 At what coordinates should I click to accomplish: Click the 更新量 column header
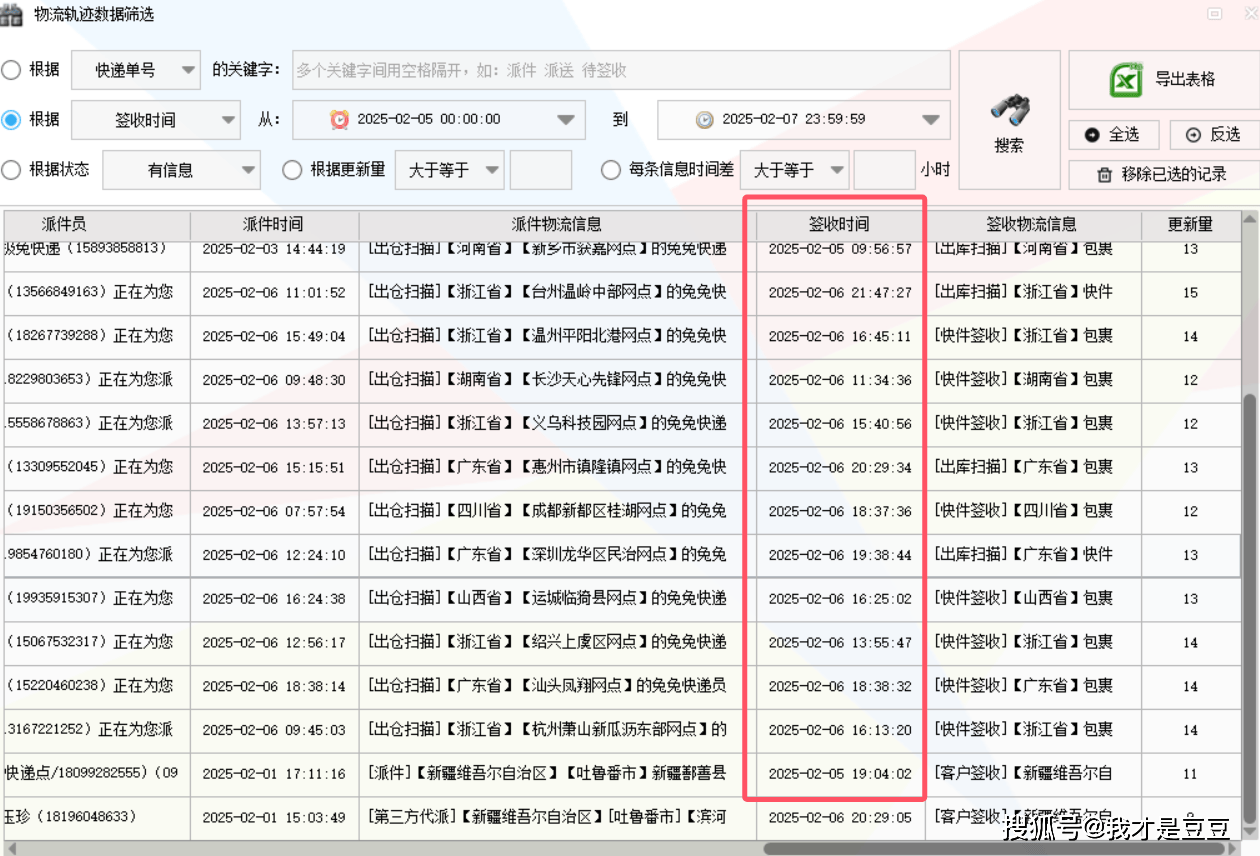tap(1190, 224)
